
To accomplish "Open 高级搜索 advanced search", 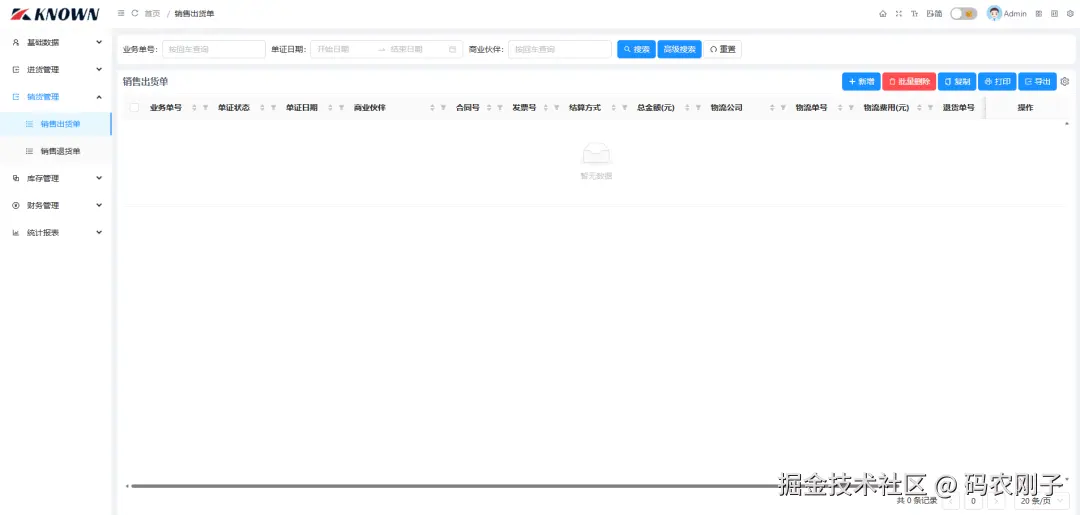I will (x=679, y=50).
